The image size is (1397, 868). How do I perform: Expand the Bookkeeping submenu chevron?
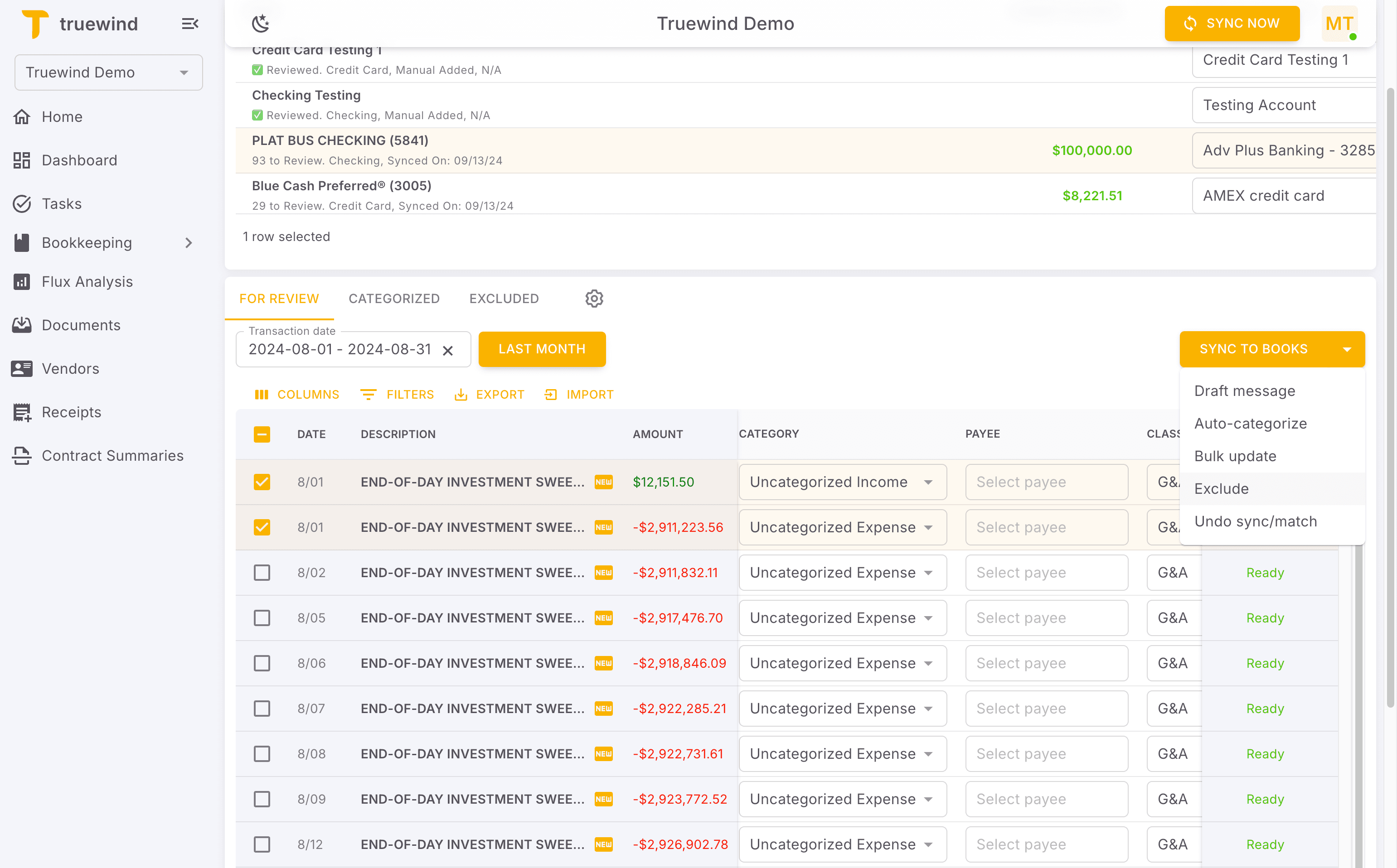click(189, 243)
